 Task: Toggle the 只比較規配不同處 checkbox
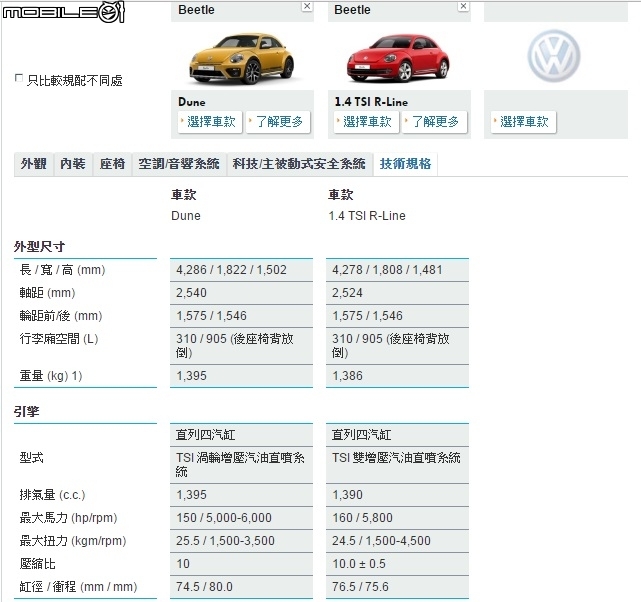click(x=18, y=78)
